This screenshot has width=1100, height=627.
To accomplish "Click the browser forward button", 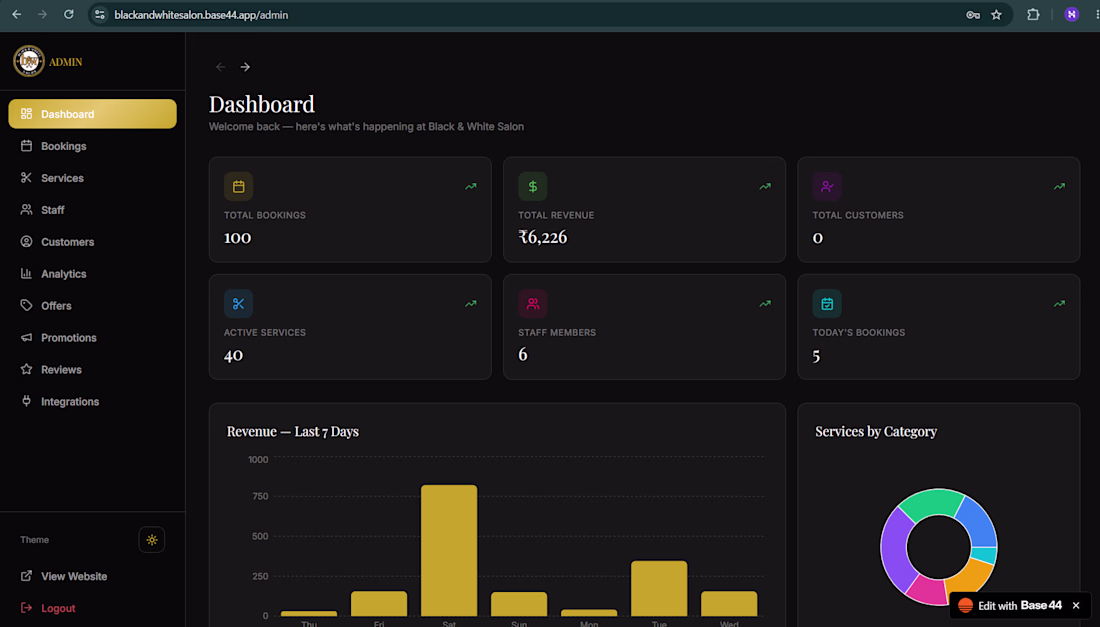I will coord(43,15).
